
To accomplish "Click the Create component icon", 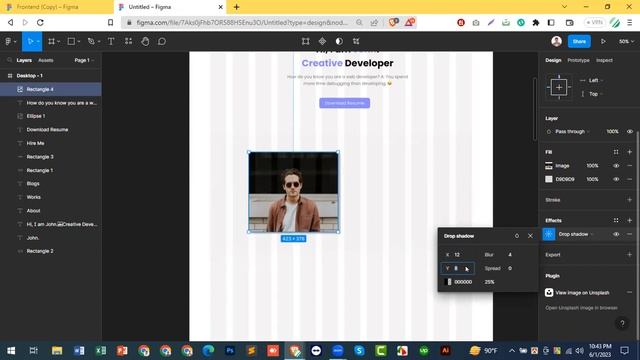I will (322, 41).
